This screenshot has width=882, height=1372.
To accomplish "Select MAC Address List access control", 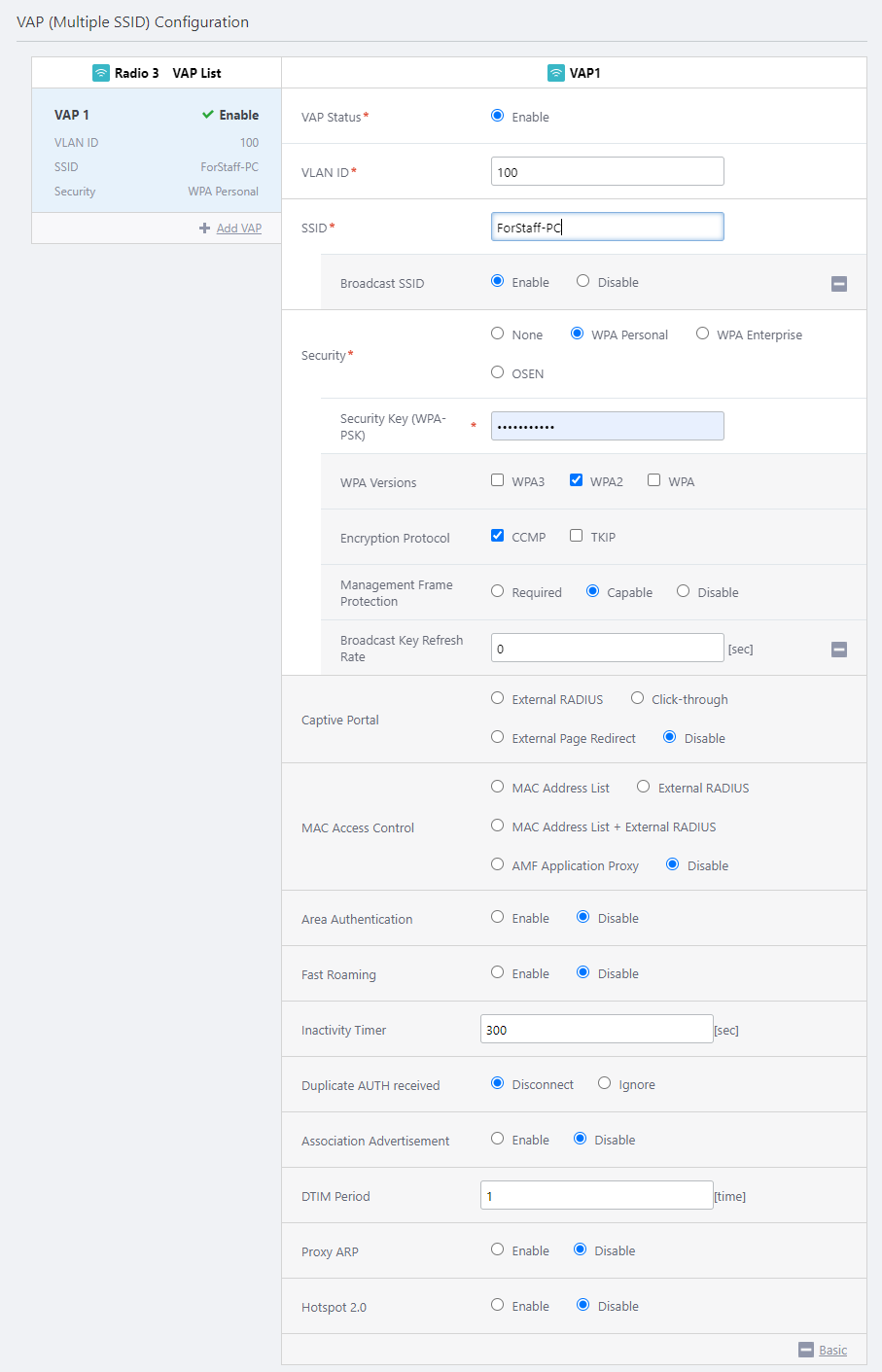I will click(498, 787).
